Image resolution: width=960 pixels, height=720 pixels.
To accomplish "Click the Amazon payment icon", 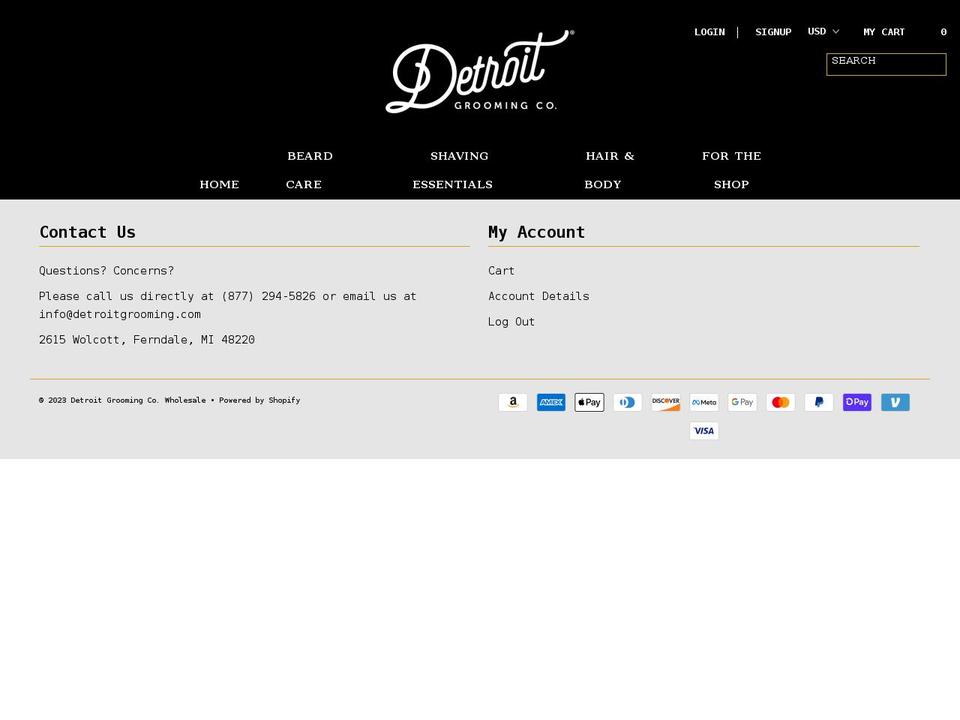I will [513, 402].
